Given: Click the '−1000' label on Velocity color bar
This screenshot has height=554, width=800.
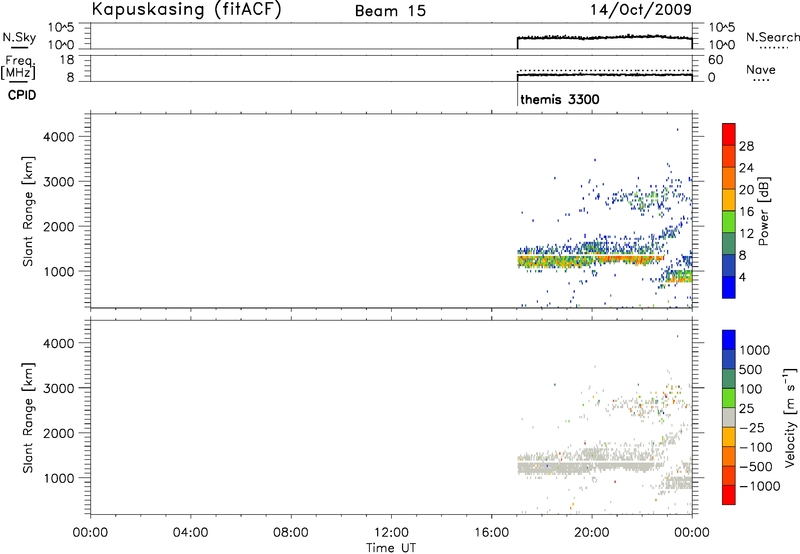Looking at the screenshot, I should coord(760,486).
